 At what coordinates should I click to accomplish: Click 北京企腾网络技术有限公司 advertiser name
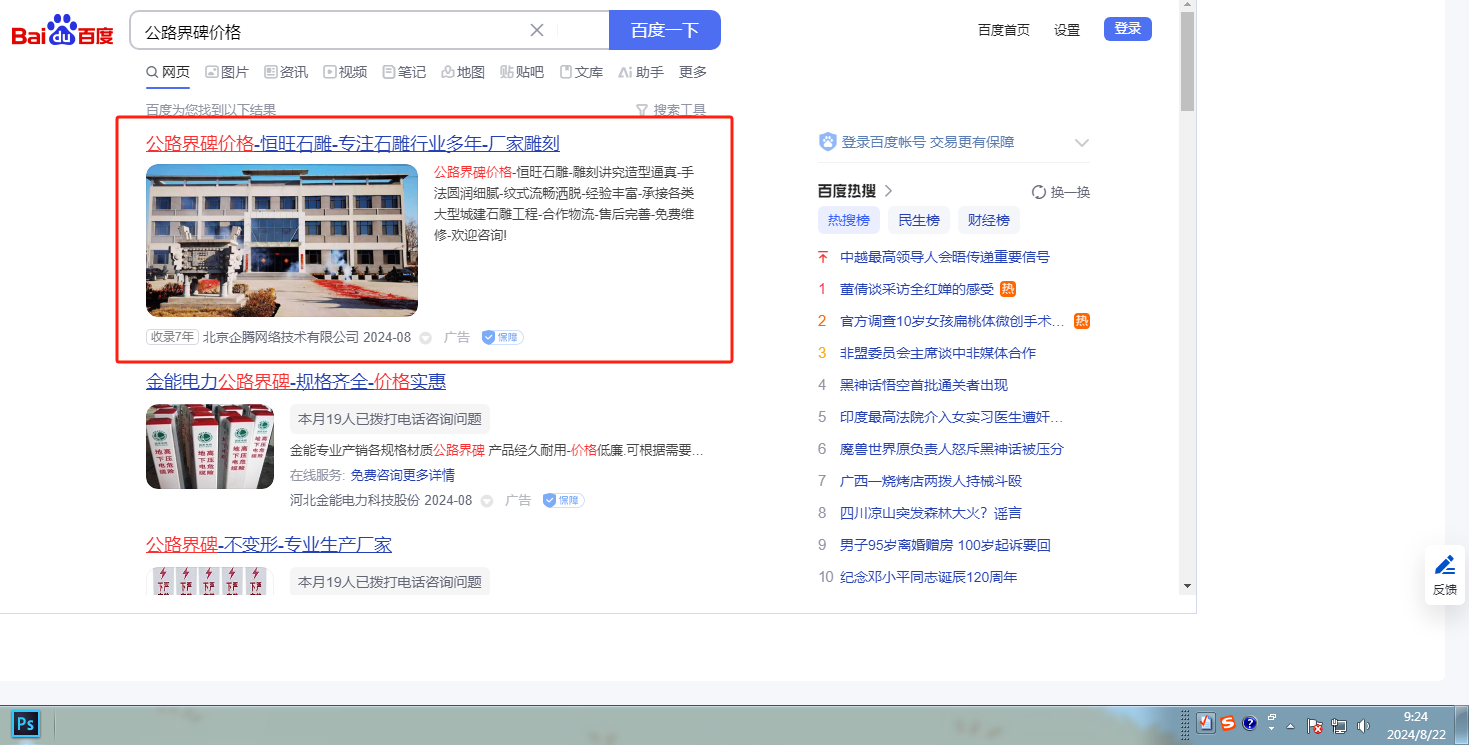click(281, 338)
